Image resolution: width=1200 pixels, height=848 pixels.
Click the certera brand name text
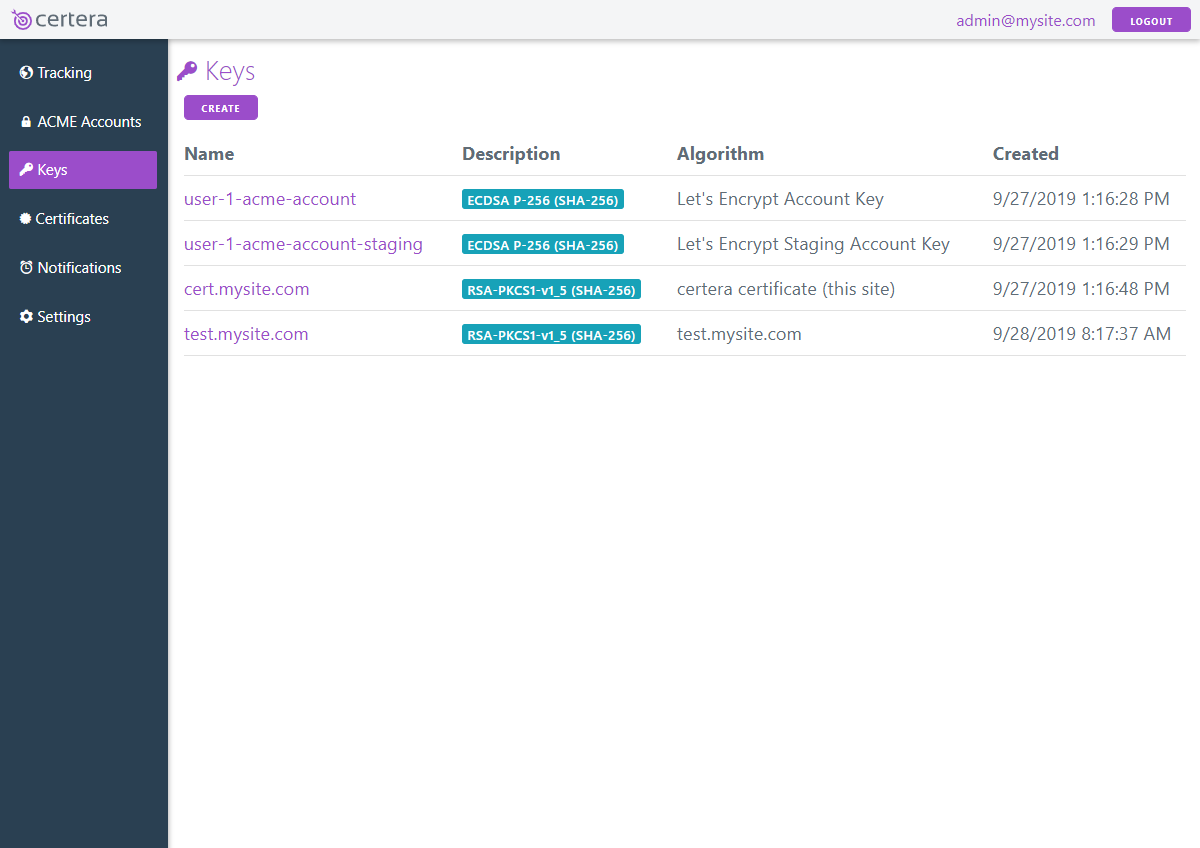pyautogui.click(x=71, y=20)
